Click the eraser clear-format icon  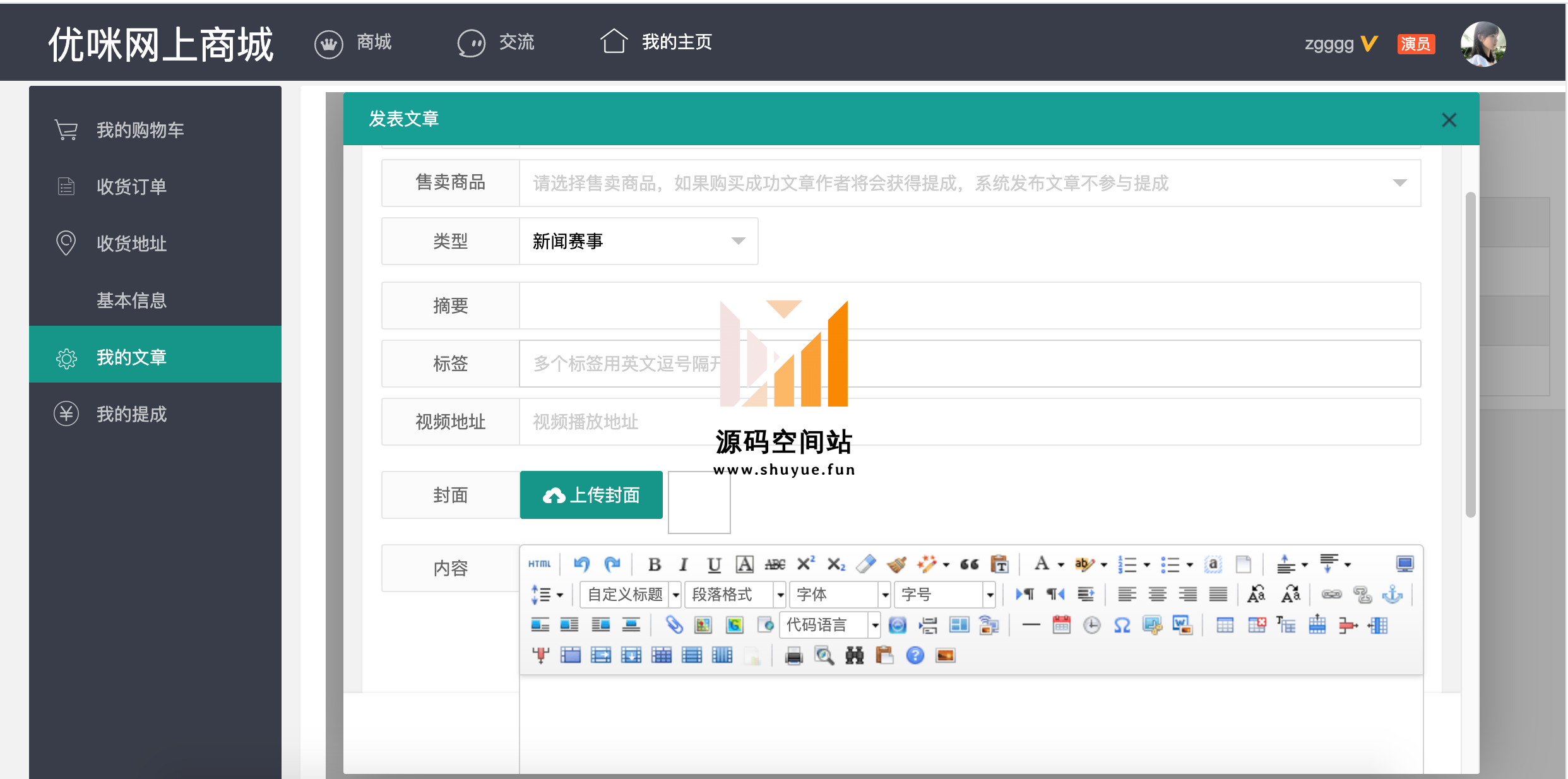tap(866, 564)
